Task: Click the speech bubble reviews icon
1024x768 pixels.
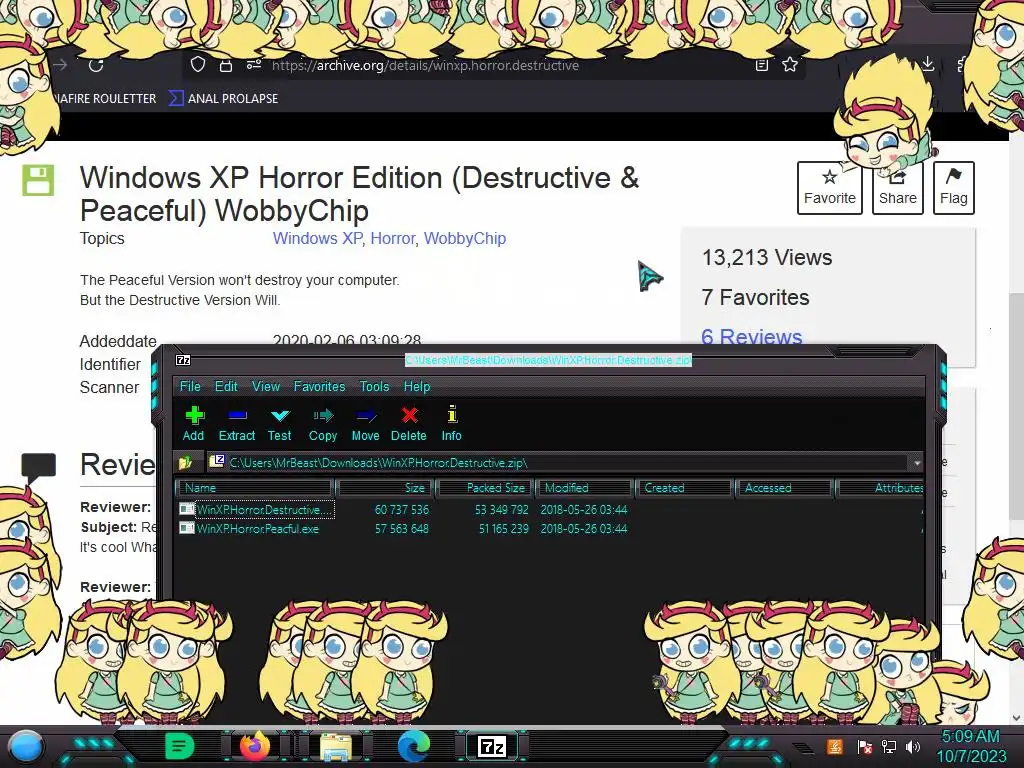Action: tap(39, 466)
